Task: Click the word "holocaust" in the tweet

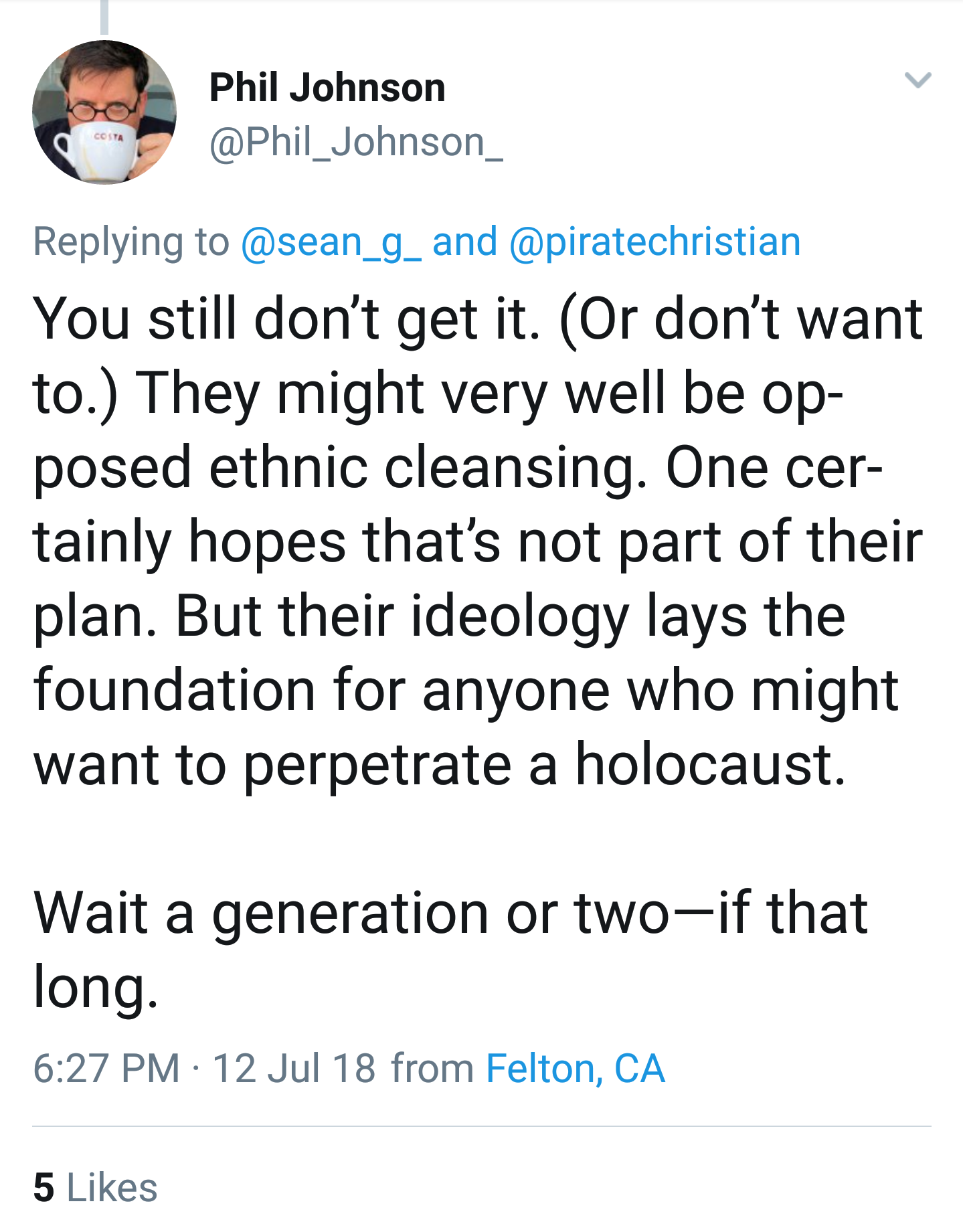Action: [x=710, y=765]
